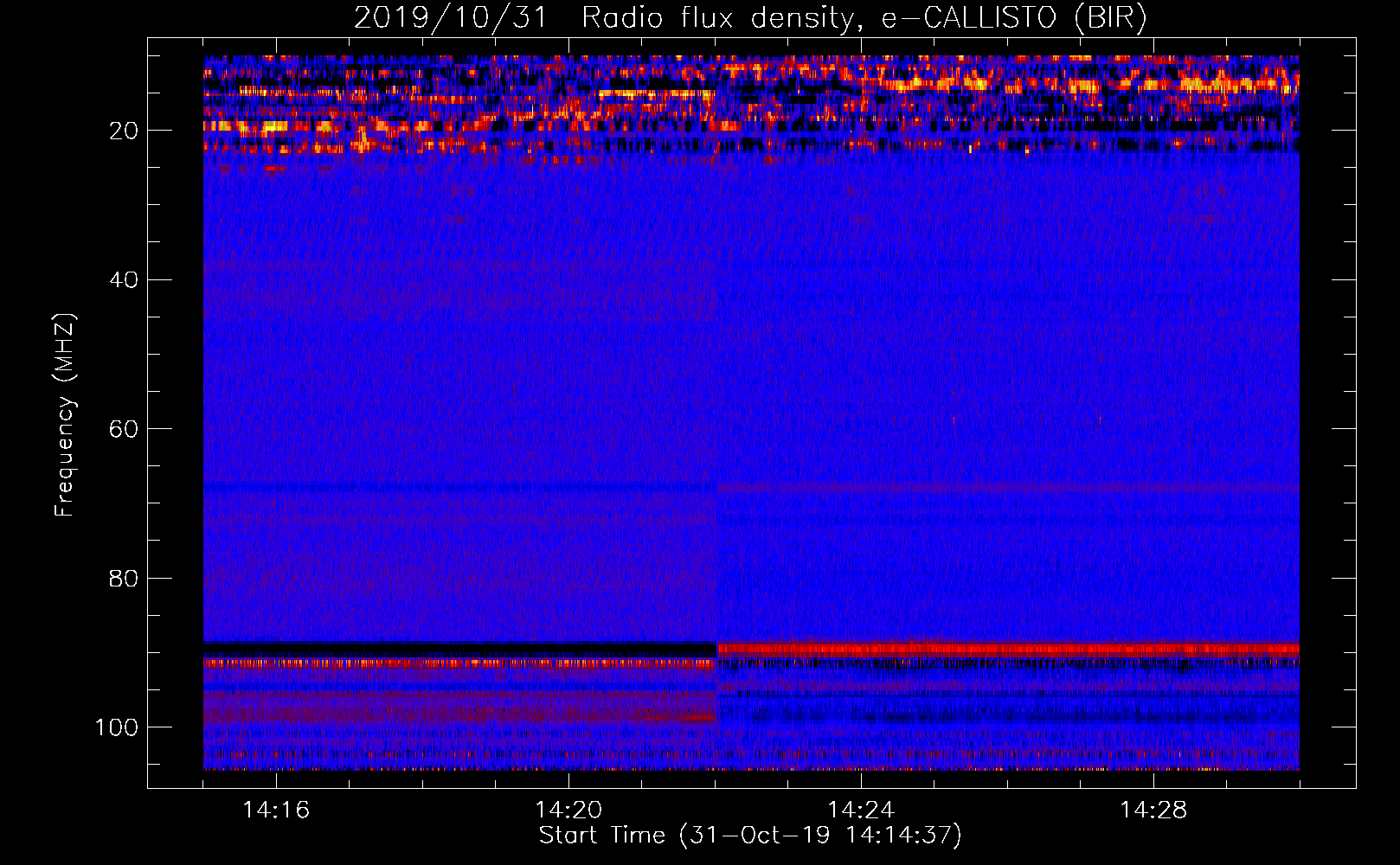Click the 20 MHz frequency tick label
Image resolution: width=1400 pixels, height=865 pixels.
point(124,131)
